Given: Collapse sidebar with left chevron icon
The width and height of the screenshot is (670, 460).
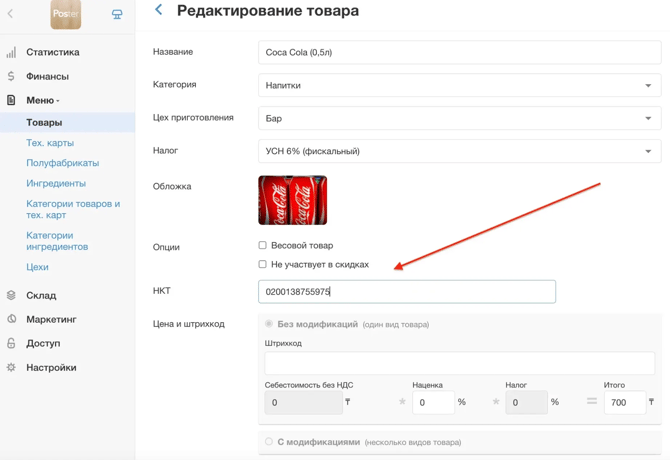Looking at the screenshot, I should point(11,14).
